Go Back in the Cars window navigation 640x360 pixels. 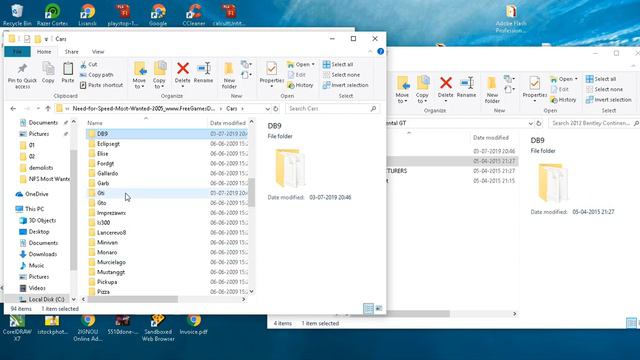(13, 109)
